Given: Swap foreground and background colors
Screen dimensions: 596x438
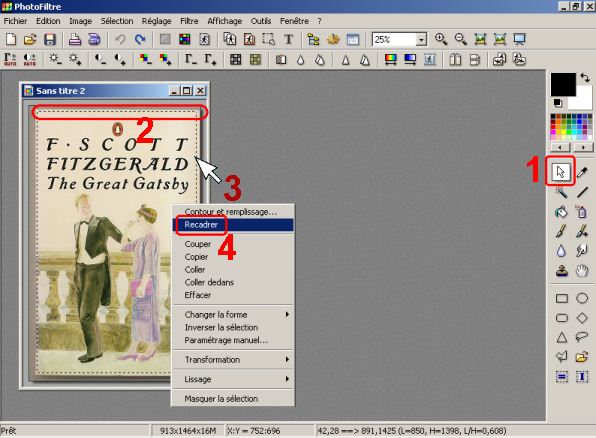Looking at the screenshot, I should (x=585, y=78).
